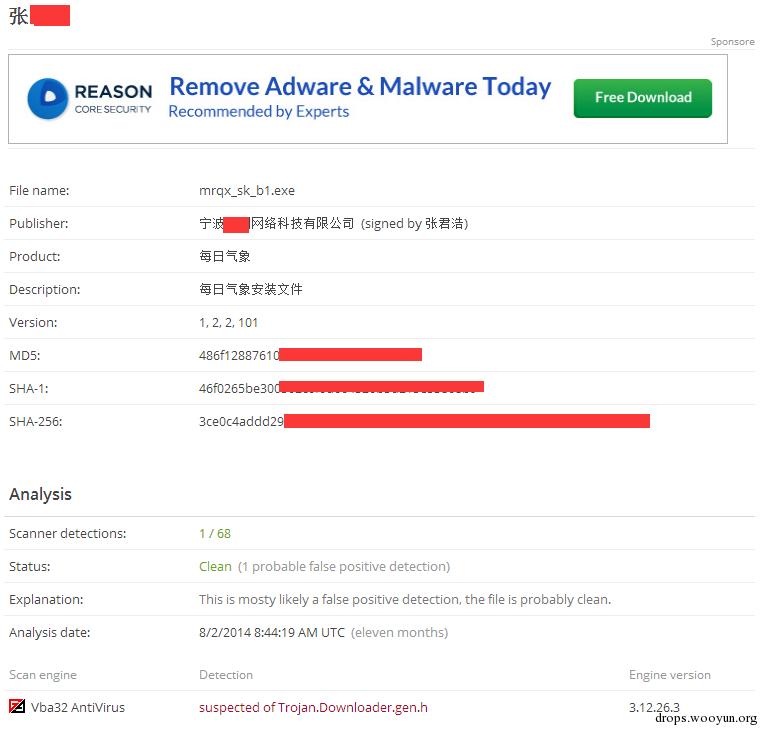Click the analysis date 8/2/2014 8:44:19 AM UTC
Screen dimensions: 761x730
coord(272,632)
